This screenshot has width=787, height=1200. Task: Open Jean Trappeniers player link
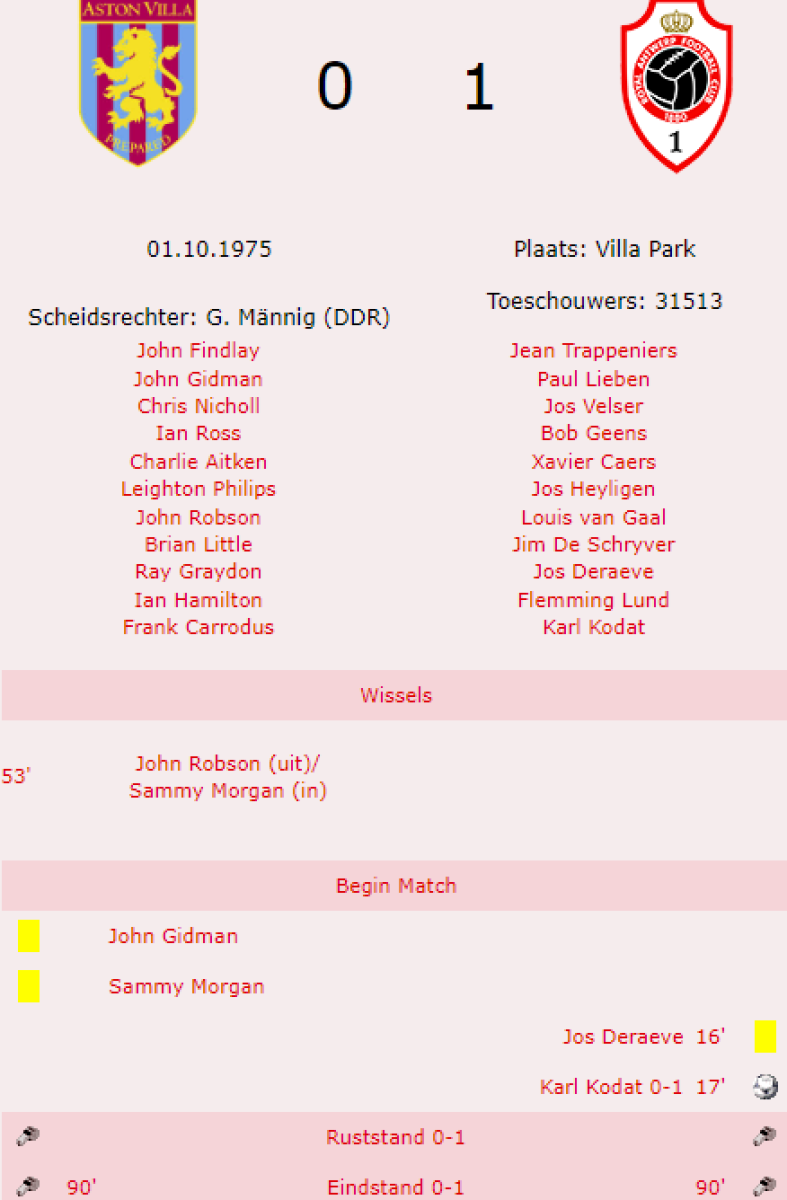593,350
